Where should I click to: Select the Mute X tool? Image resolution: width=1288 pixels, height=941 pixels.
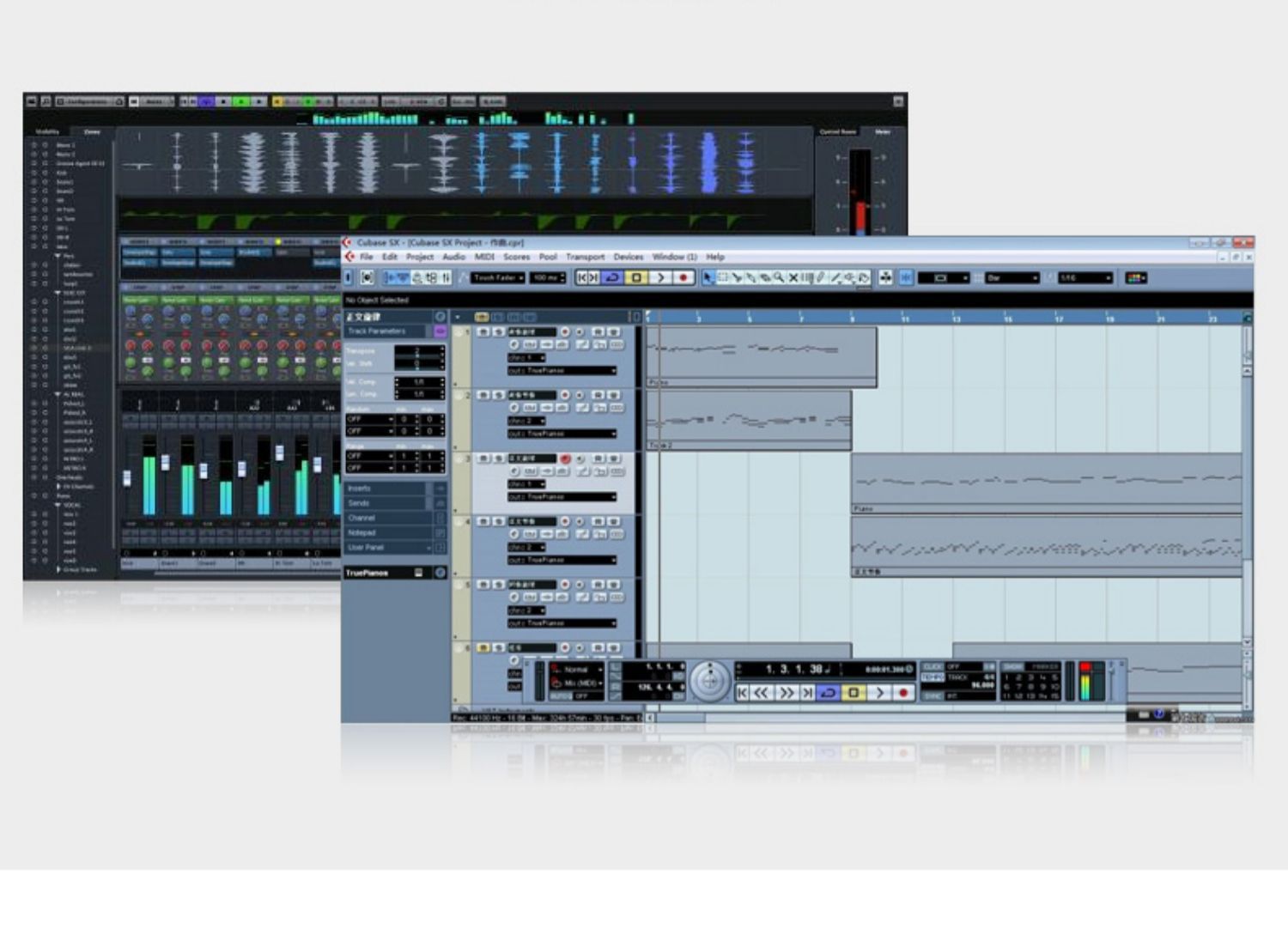coord(793,277)
